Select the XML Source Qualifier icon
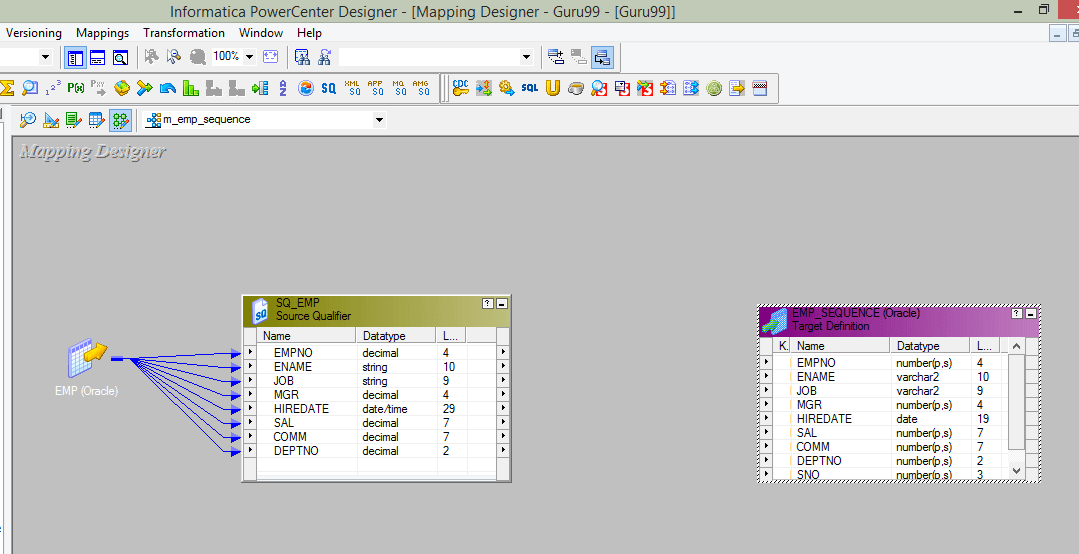1079x554 pixels. pyautogui.click(x=352, y=88)
